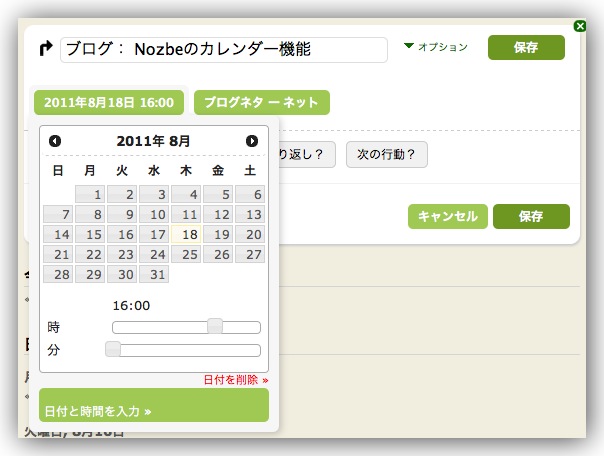Click the minute (分) slider handle
The image size is (604, 456).
point(113,349)
